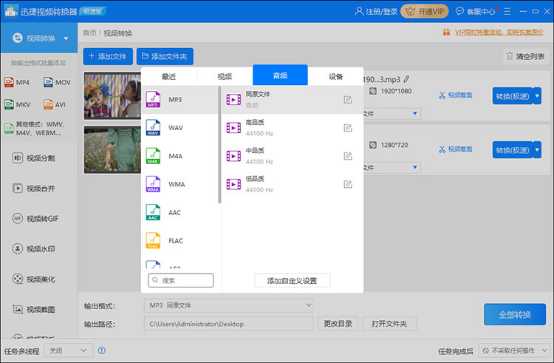
Task: Open other formats WMV, M4V, WEBM
Action: point(35,128)
